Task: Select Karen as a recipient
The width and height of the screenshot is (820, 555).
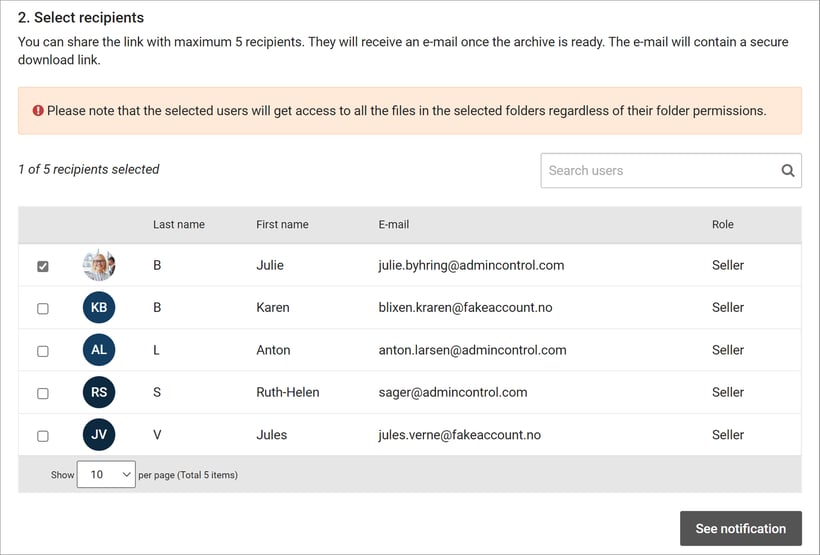Action: point(42,309)
